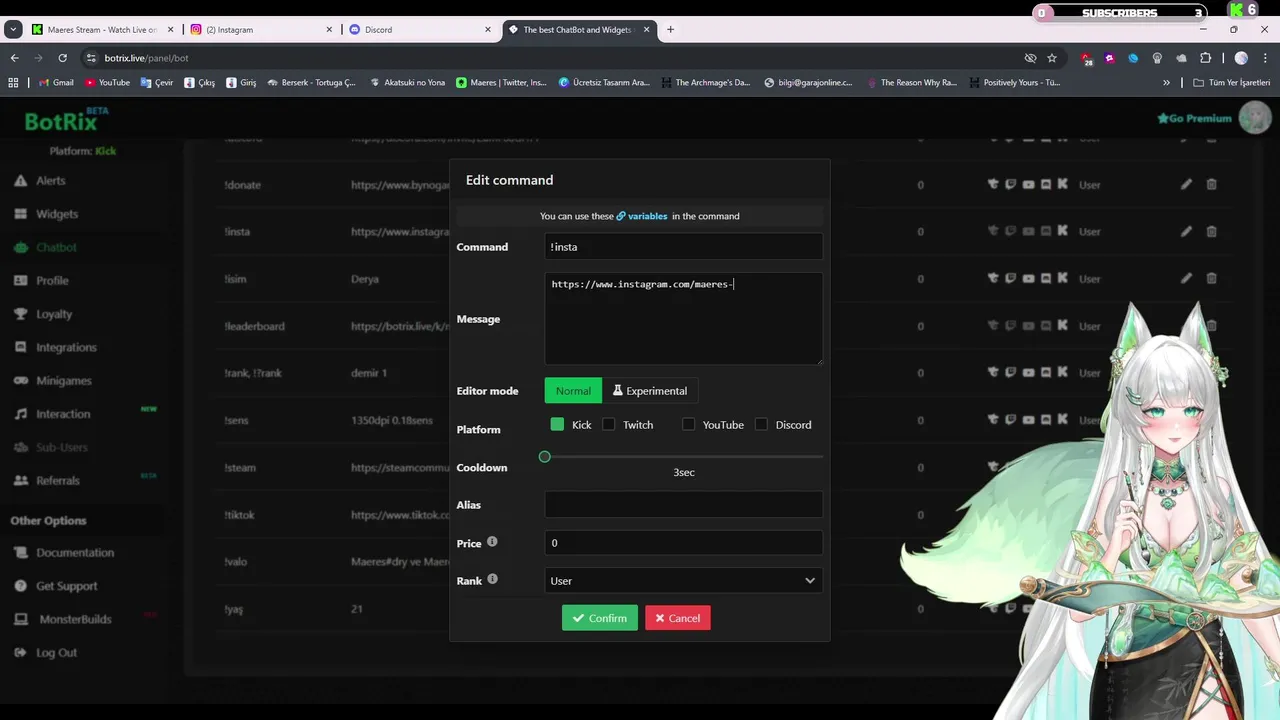Click the pencil icon for !insta row
The image size is (1280, 720).
tap(1186, 231)
